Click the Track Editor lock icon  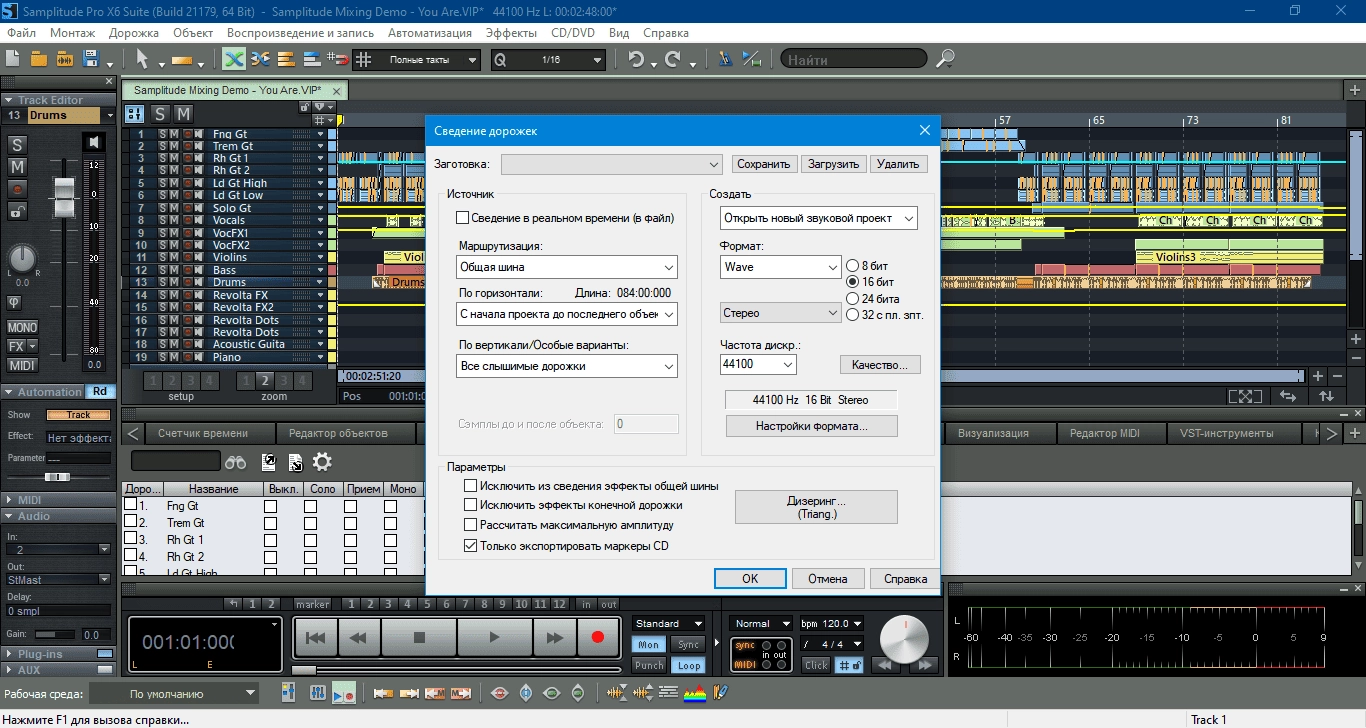tap(17, 210)
